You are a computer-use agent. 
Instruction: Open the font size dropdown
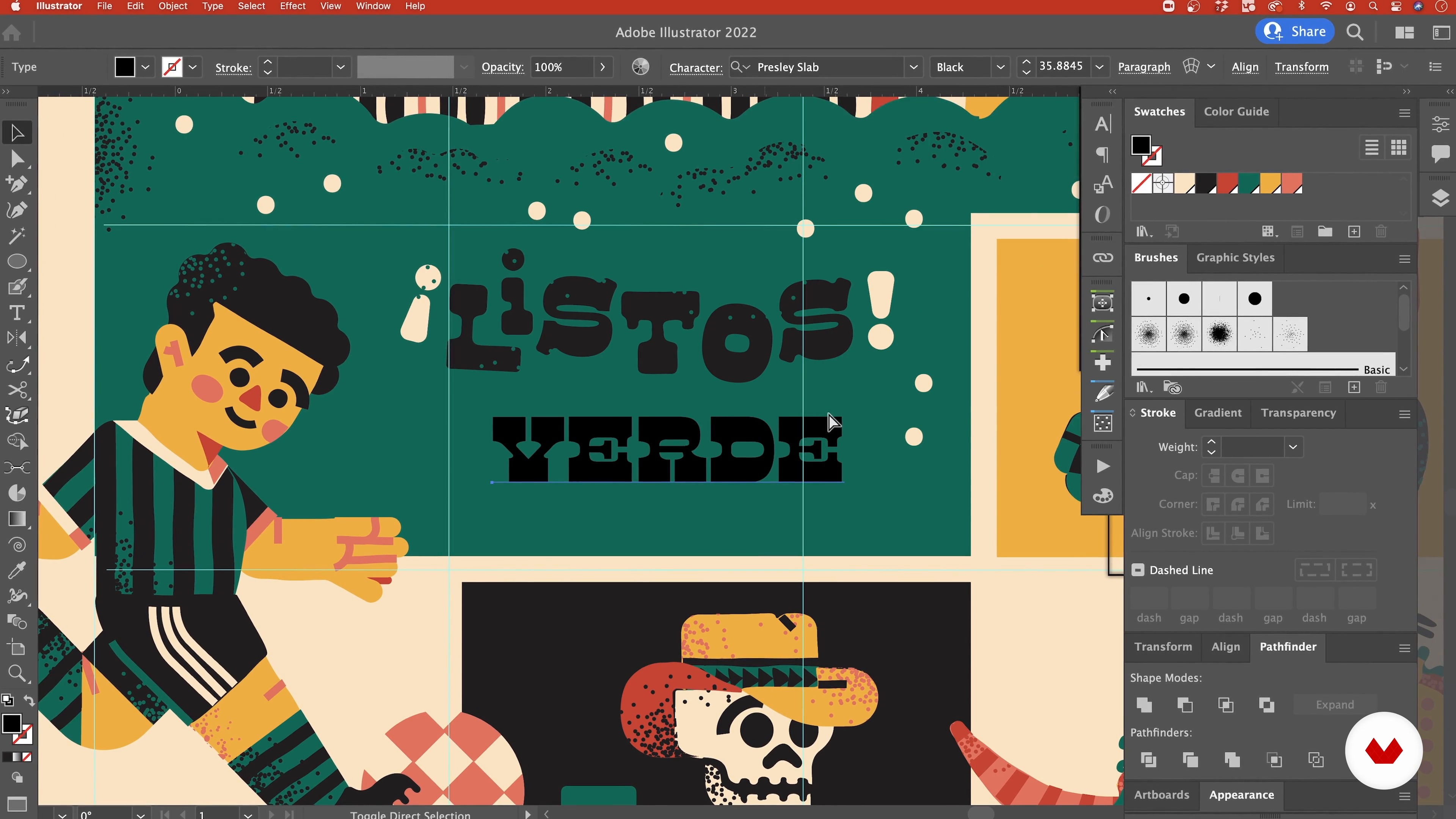(x=1099, y=67)
